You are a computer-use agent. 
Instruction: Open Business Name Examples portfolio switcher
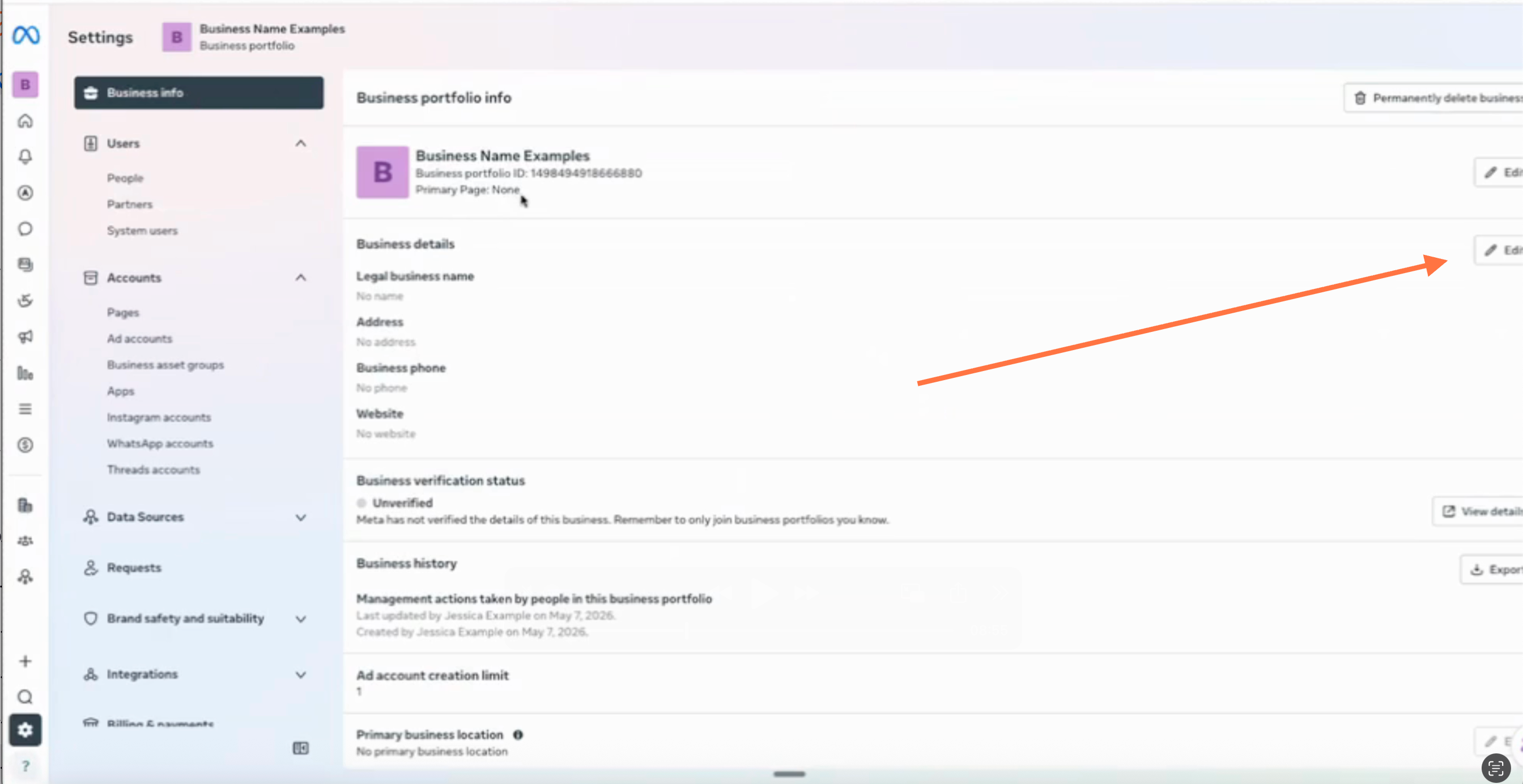click(254, 37)
